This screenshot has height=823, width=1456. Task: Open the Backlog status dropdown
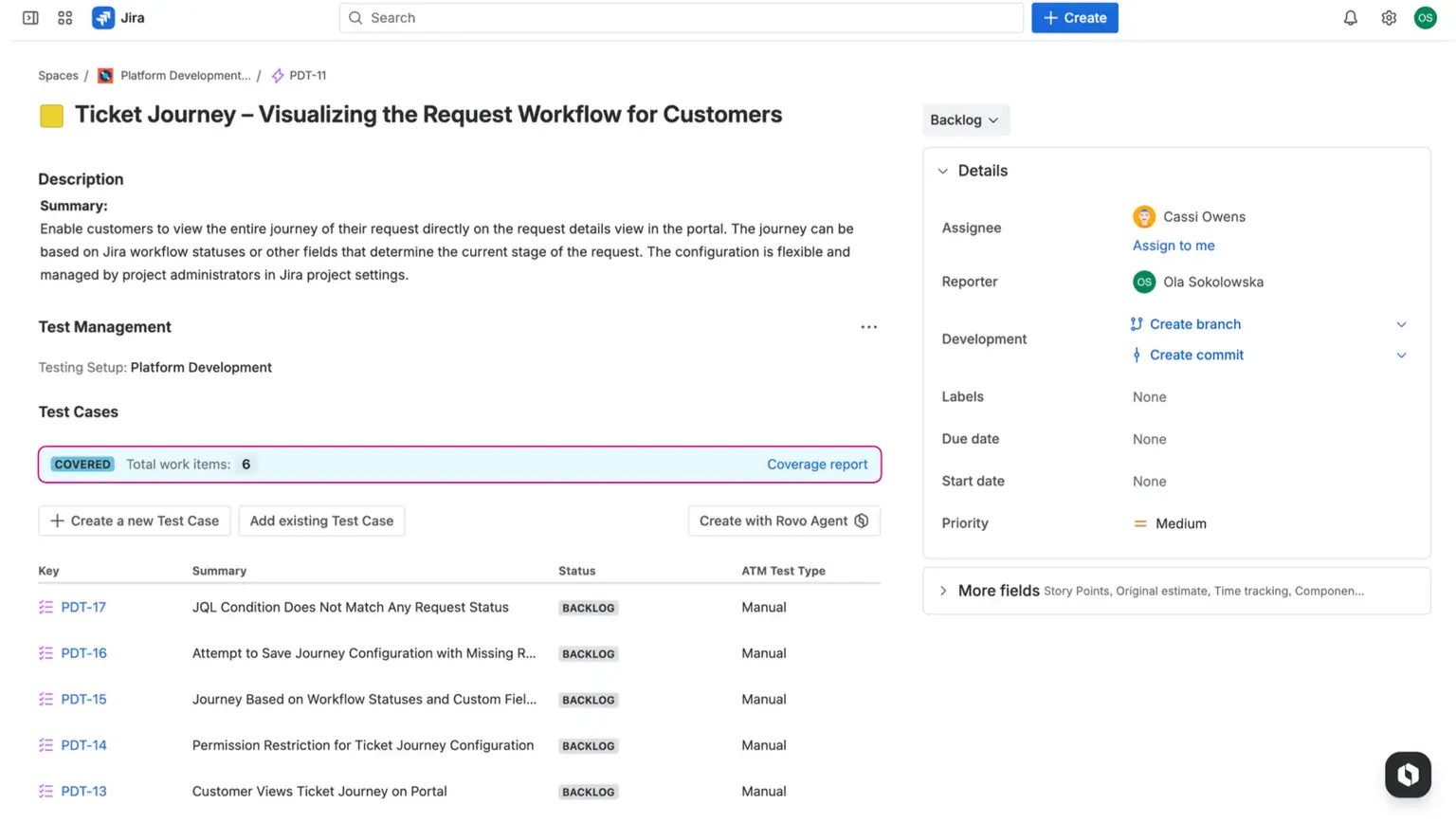pos(965,119)
